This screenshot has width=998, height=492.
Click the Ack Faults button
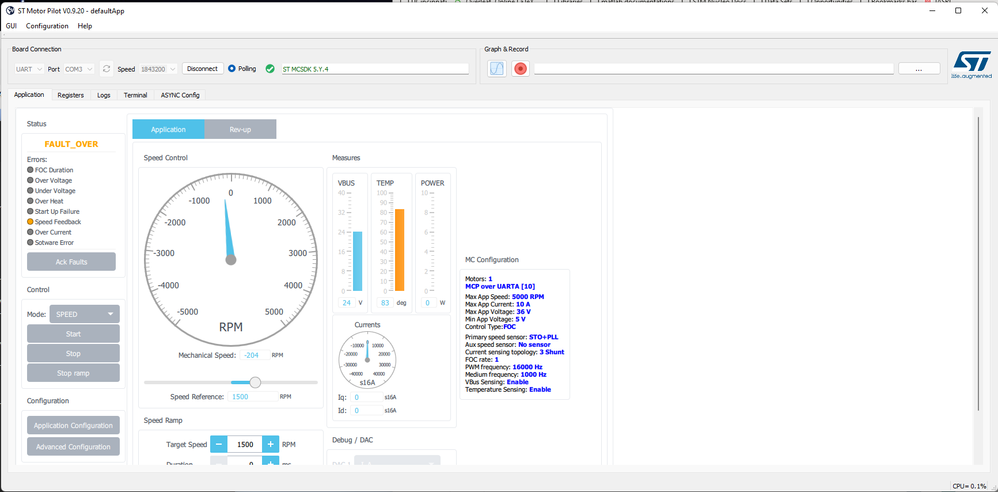tap(71, 262)
